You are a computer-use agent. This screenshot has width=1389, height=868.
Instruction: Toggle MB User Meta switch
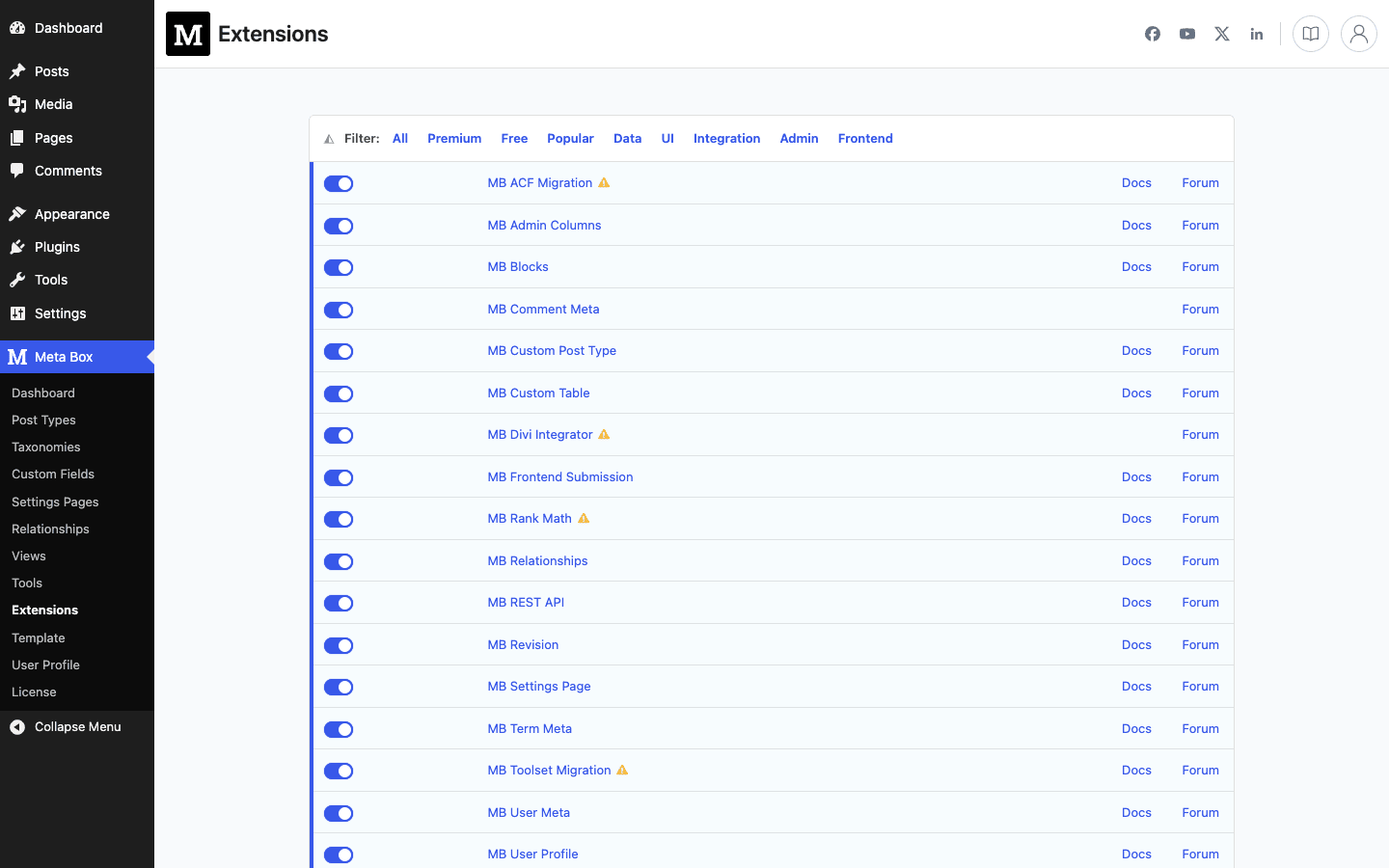tap(339, 813)
